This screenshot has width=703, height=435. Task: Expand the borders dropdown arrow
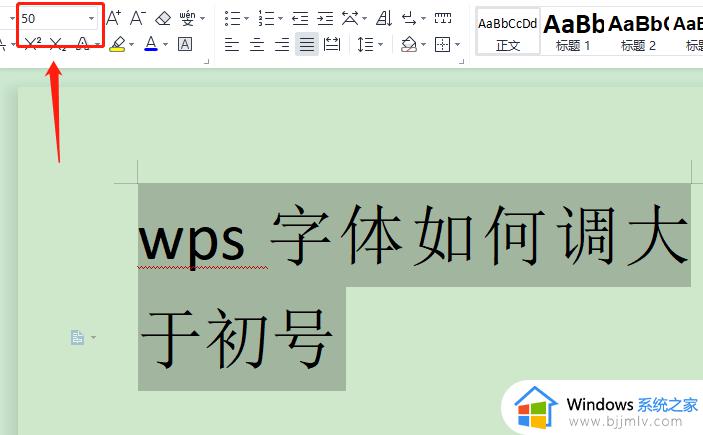[457, 44]
